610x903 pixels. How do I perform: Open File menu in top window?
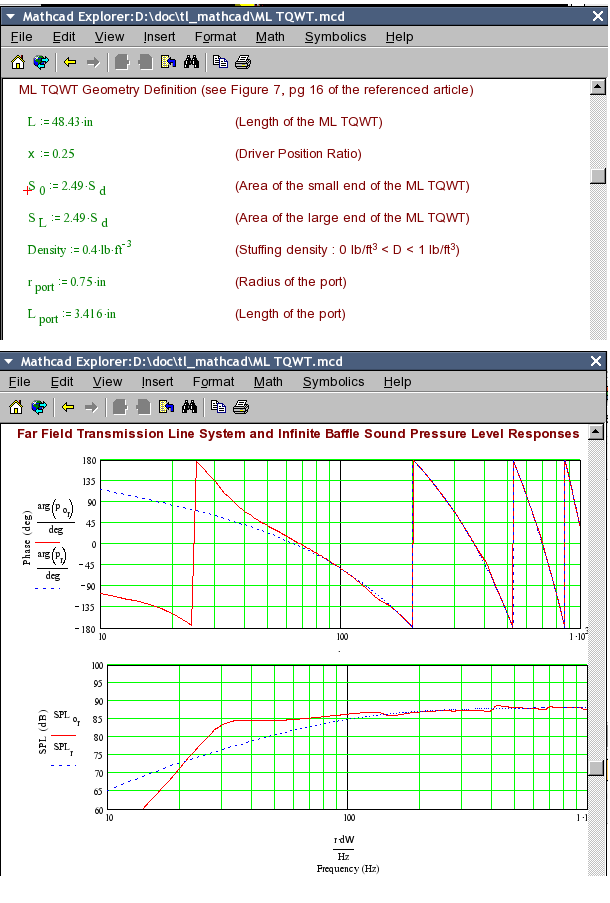point(21,37)
